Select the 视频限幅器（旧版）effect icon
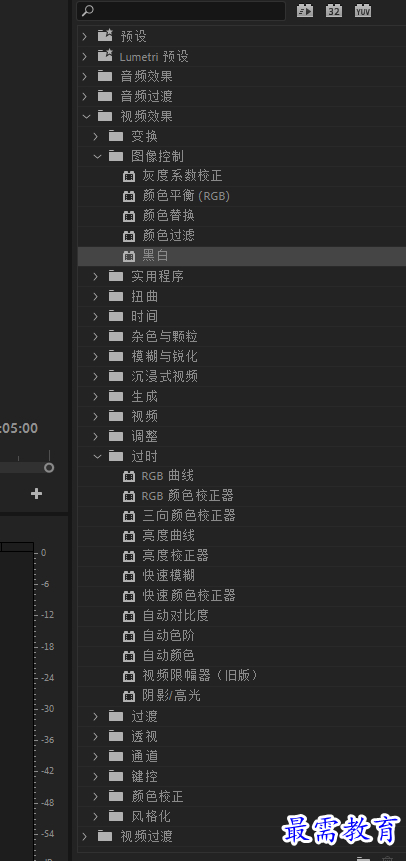This screenshot has width=406, height=861. click(x=129, y=676)
